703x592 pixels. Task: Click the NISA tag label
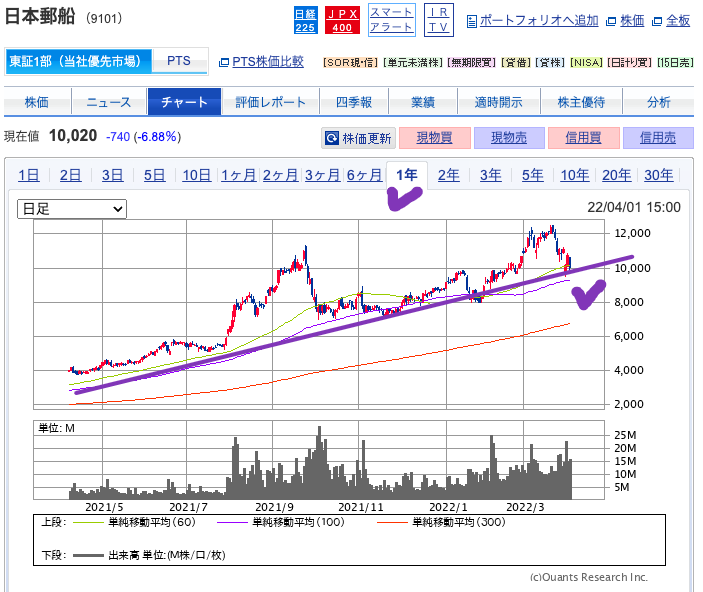586,62
